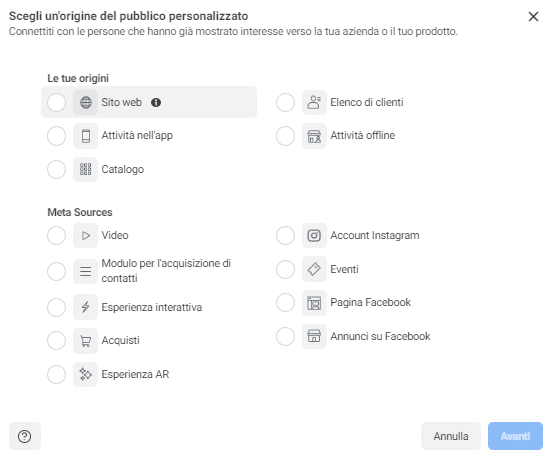Select the Esperienza interattiva radio button
The image size is (552, 455).
click(56, 307)
